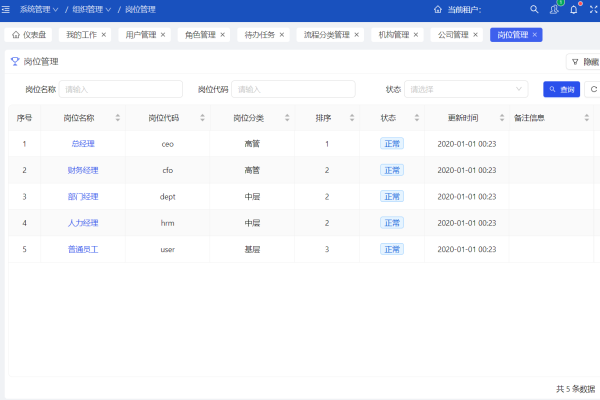Open the 总经理 position link
The image size is (600, 400).
click(x=83, y=144)
